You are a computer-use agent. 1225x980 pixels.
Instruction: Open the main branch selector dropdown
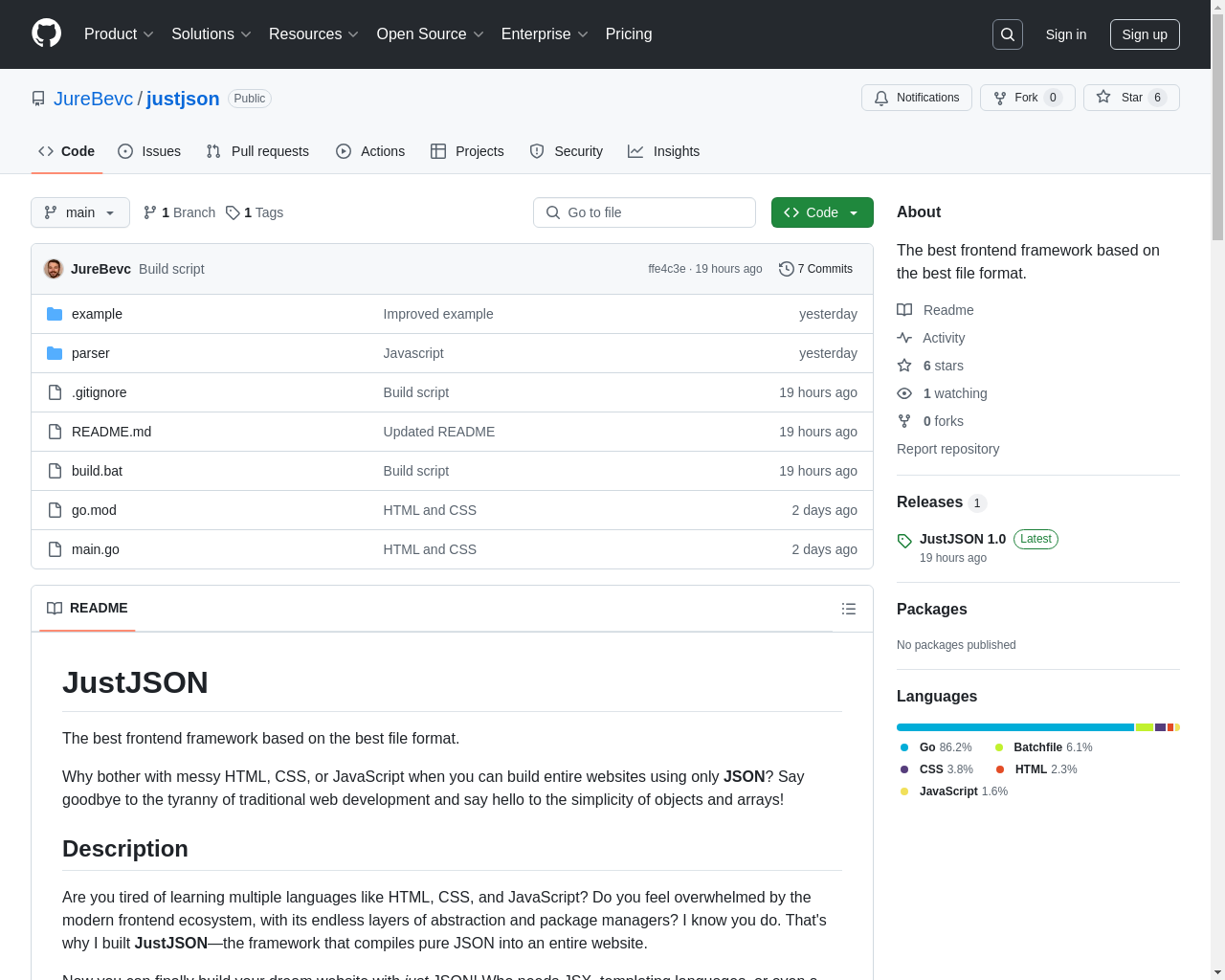click(x=80, y=212)
